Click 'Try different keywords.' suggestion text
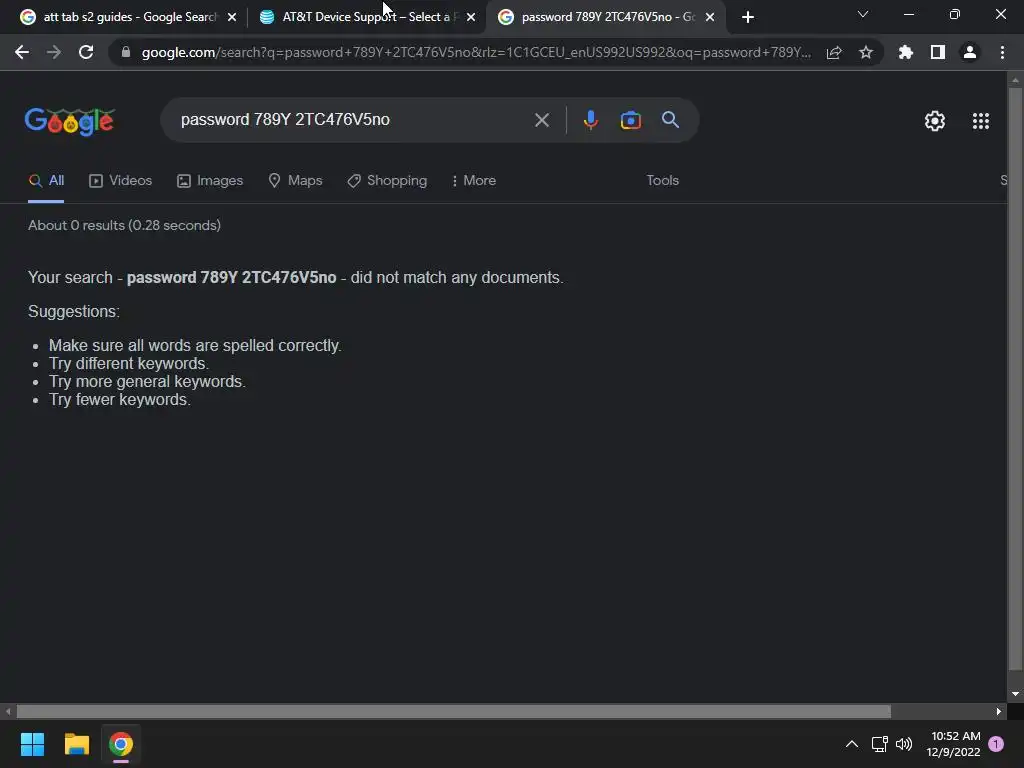This screenshot has height=768, width=1024. coord(129,364)
